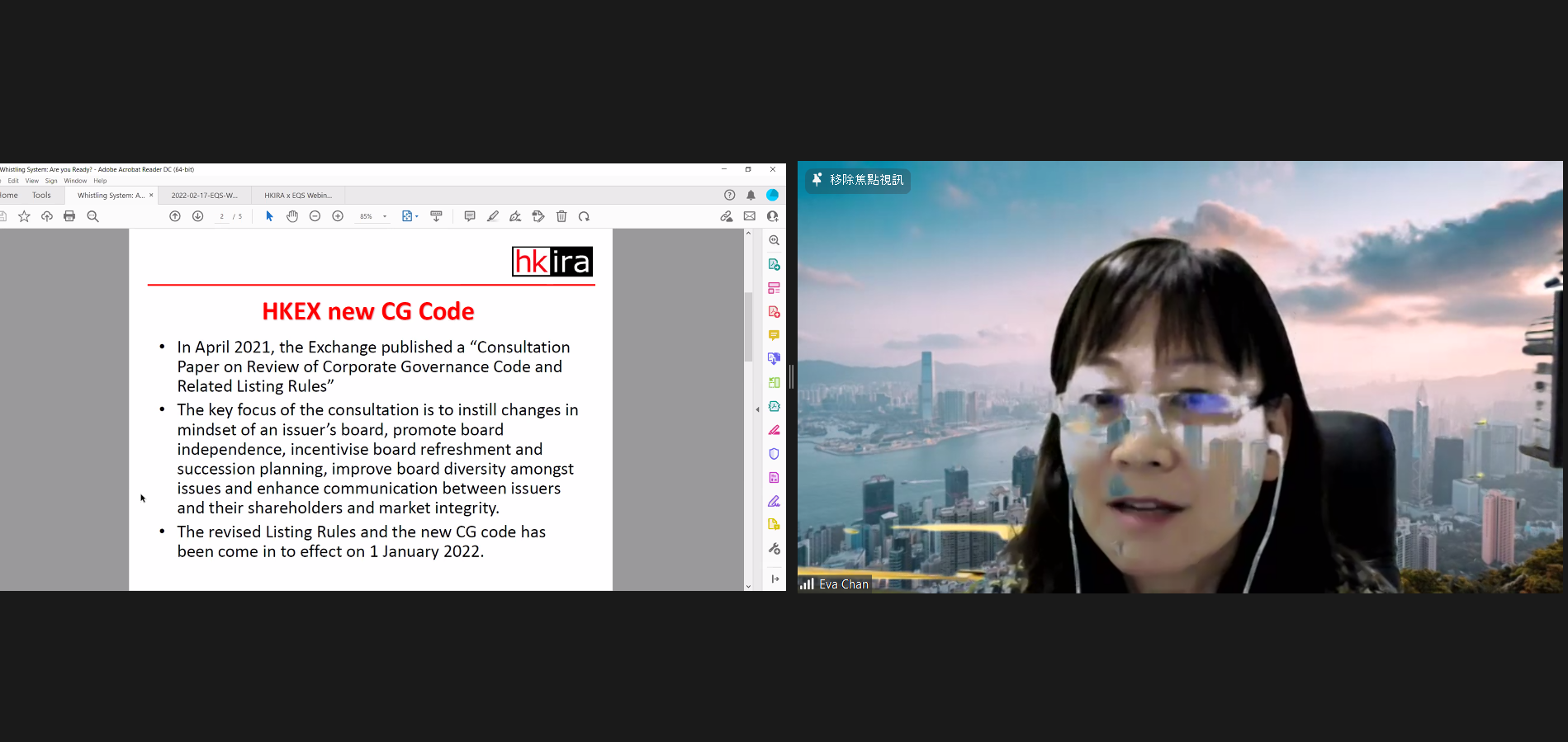This screenshot has width=1568, height=742.
Task: Rotate the page view clockwise
Action: click(585, 216)
